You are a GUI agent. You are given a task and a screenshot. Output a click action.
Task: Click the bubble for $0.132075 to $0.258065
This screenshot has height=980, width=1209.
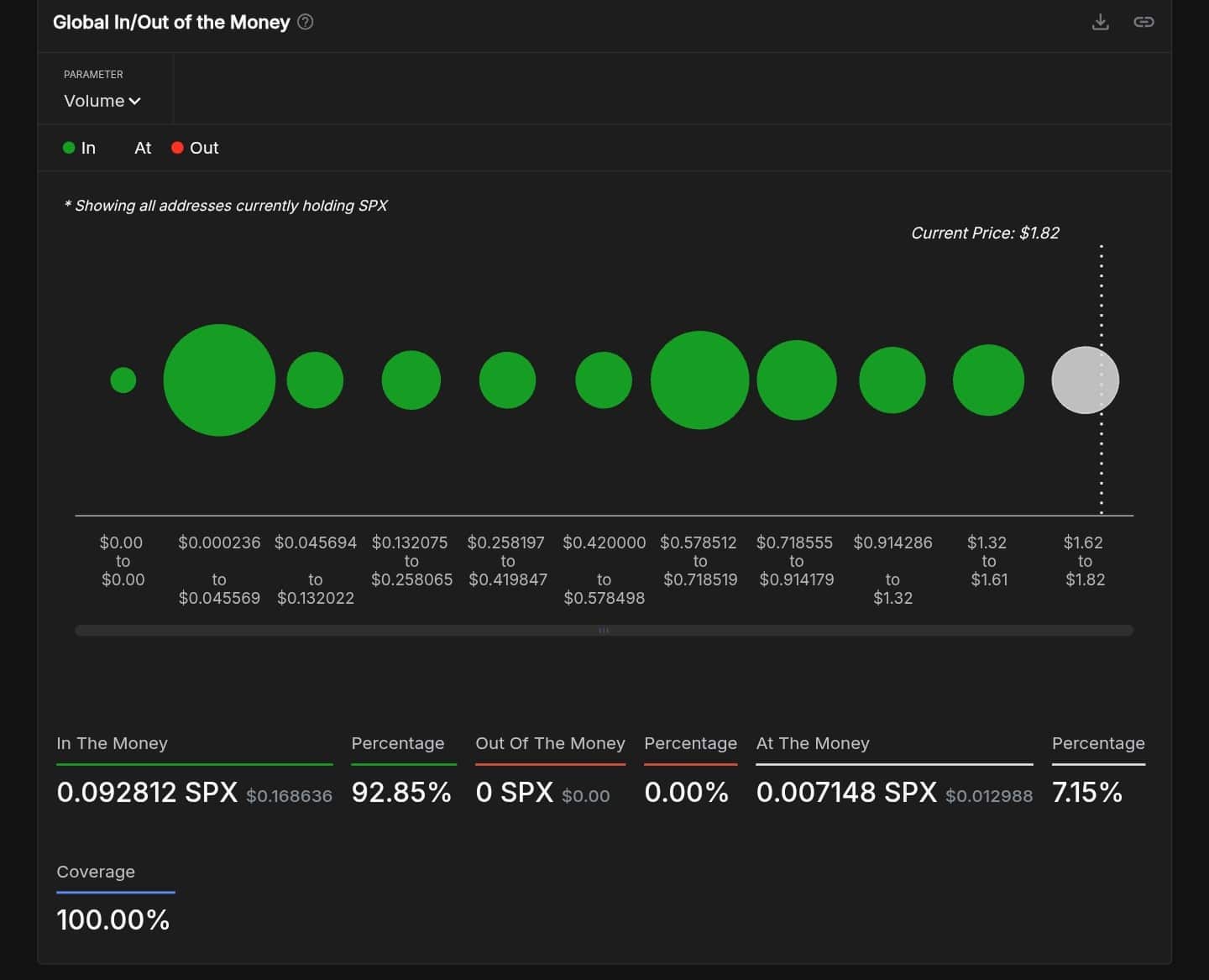411,380
